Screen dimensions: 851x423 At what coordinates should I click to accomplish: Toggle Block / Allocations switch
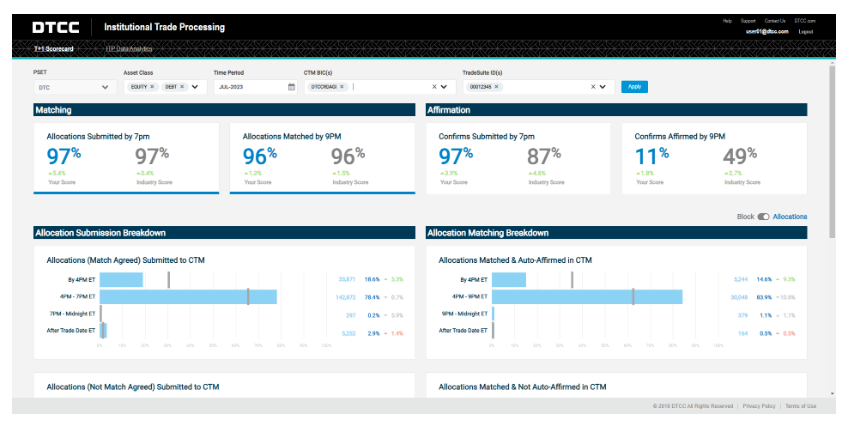click(x=764, y=217)
